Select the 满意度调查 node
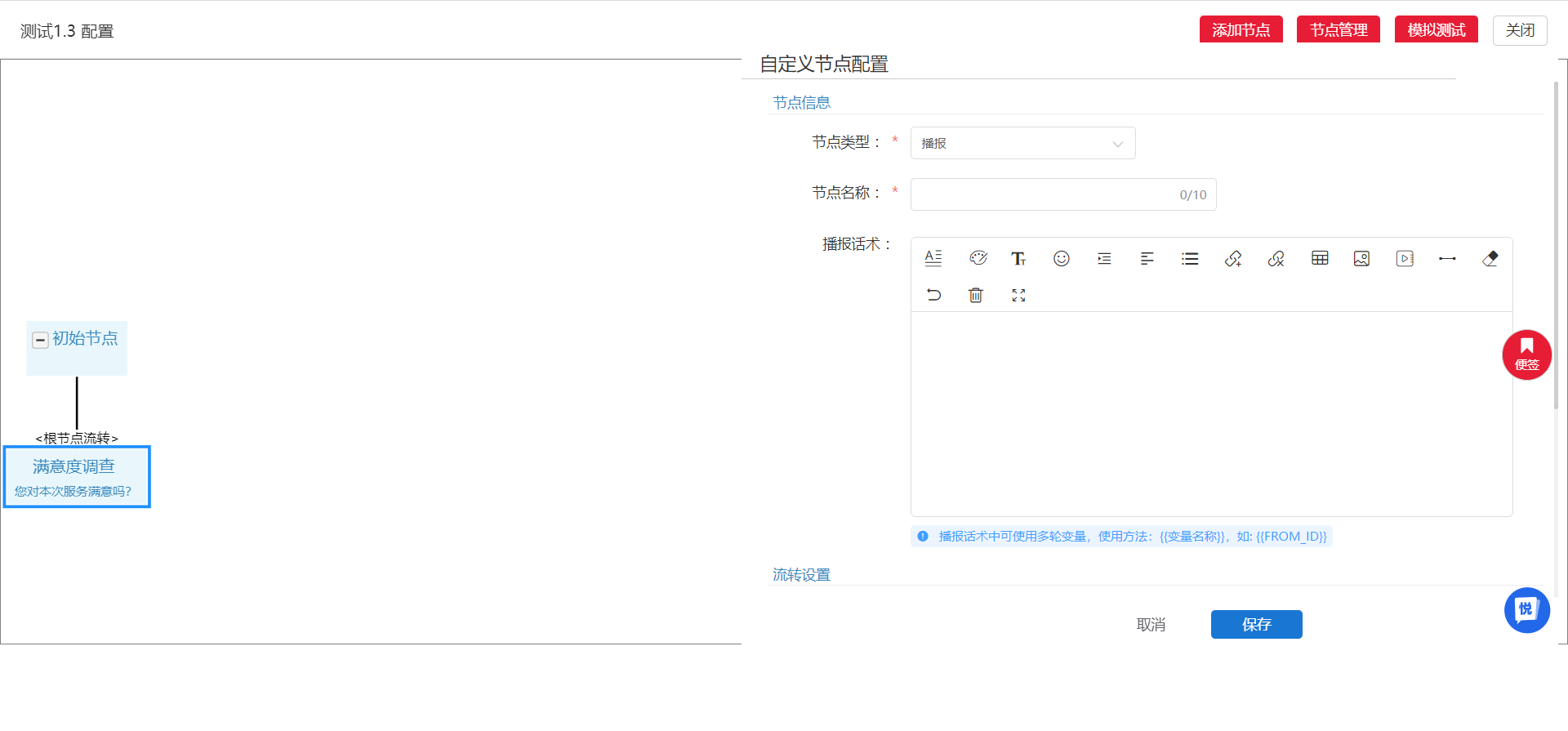This screenshot has width=1568, height=731. pyautogui.click(x=77, y=476)
